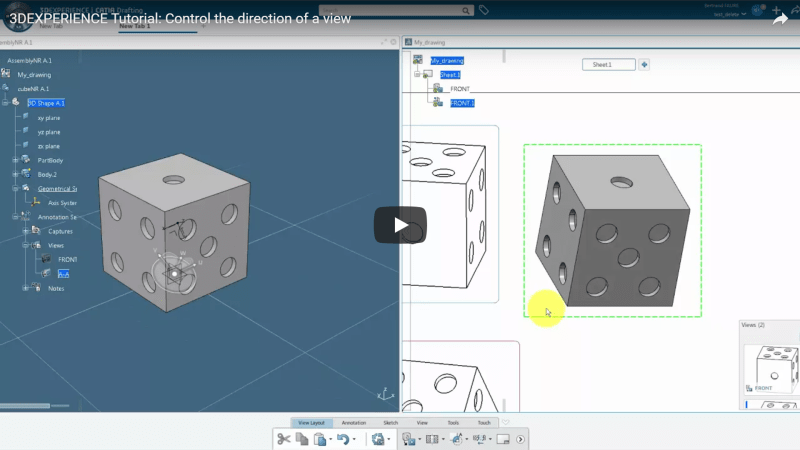
Task: Select FRONT view in the 3D tree
Action: tap(67, 260)
